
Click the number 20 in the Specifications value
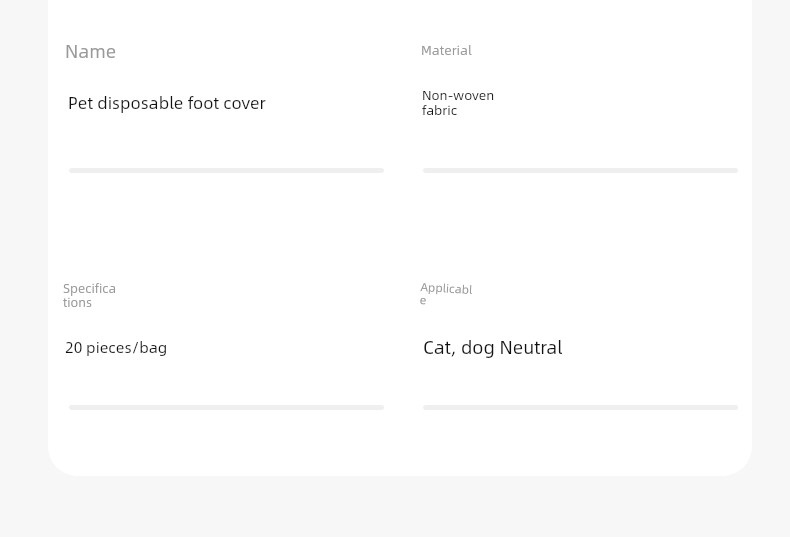coord(74,348)
